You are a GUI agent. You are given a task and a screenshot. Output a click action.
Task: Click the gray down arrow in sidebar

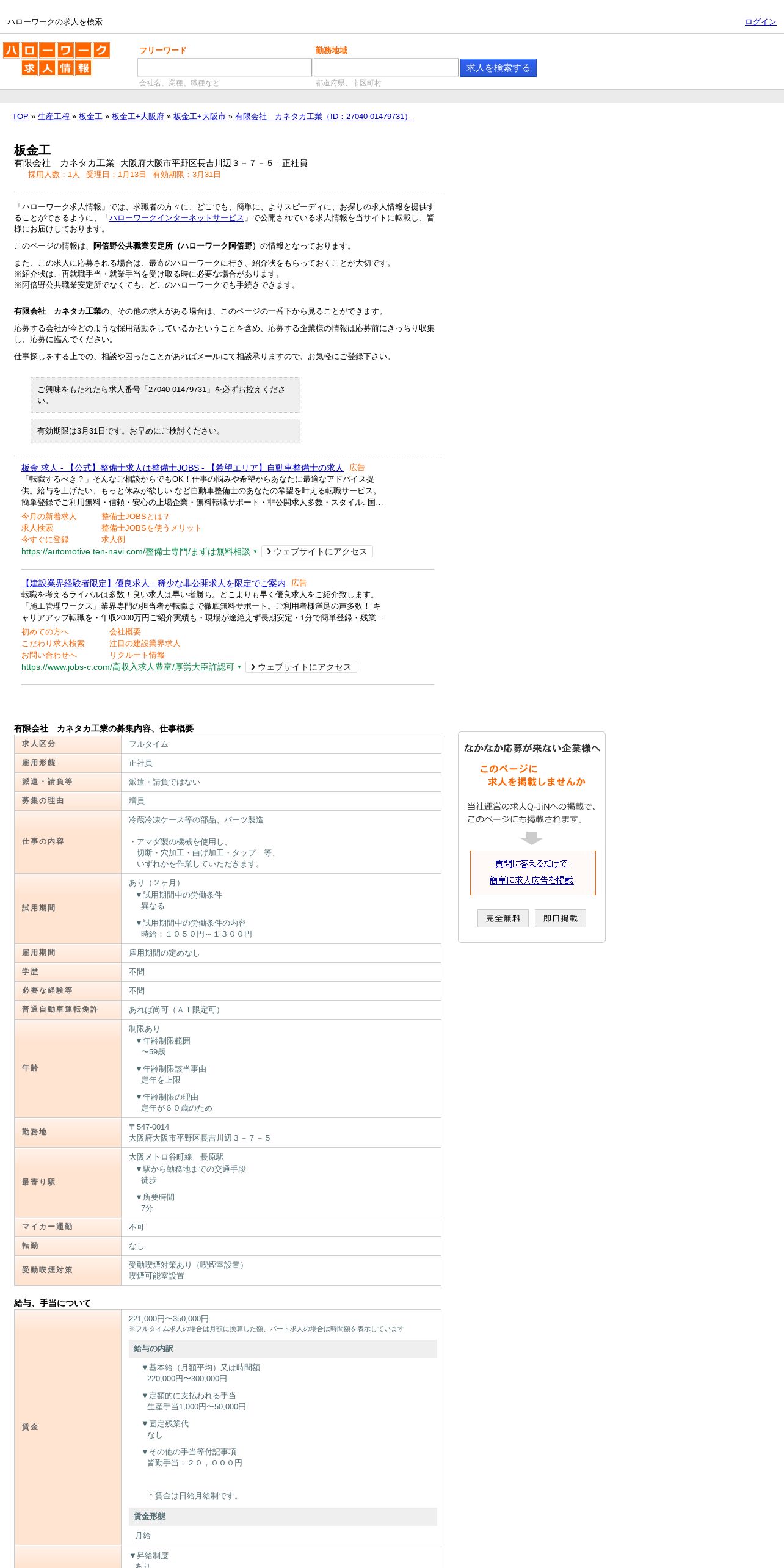click(532, 838)
